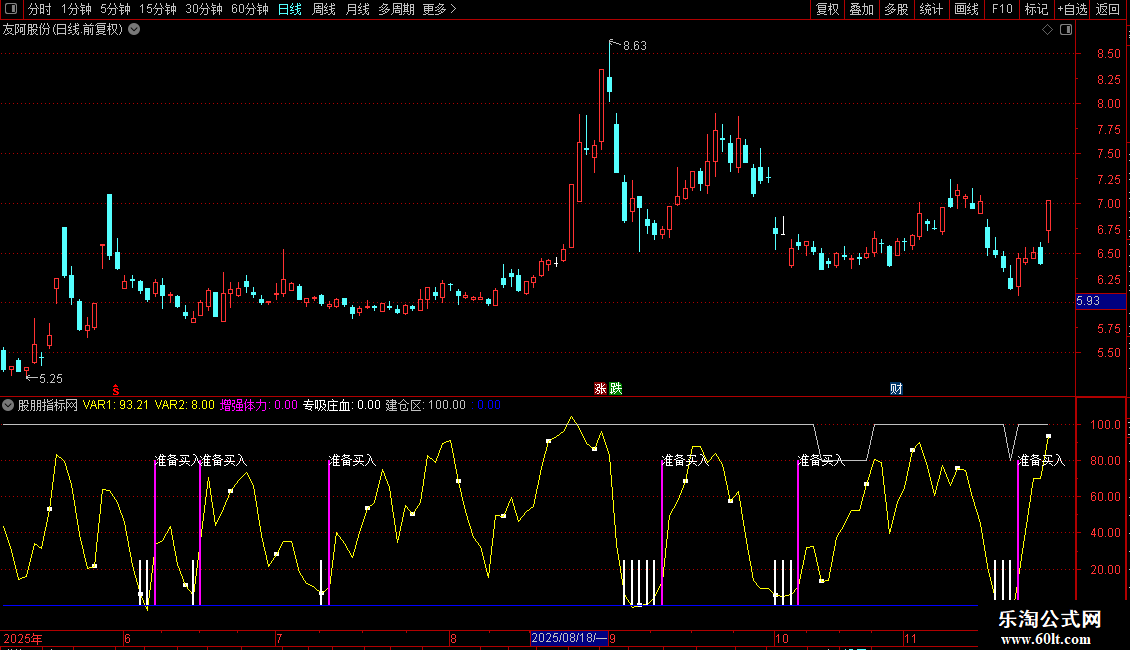The image size is (1130, 650).
Task: Click the 2025/08/18 date label
Action: point(569,638)
